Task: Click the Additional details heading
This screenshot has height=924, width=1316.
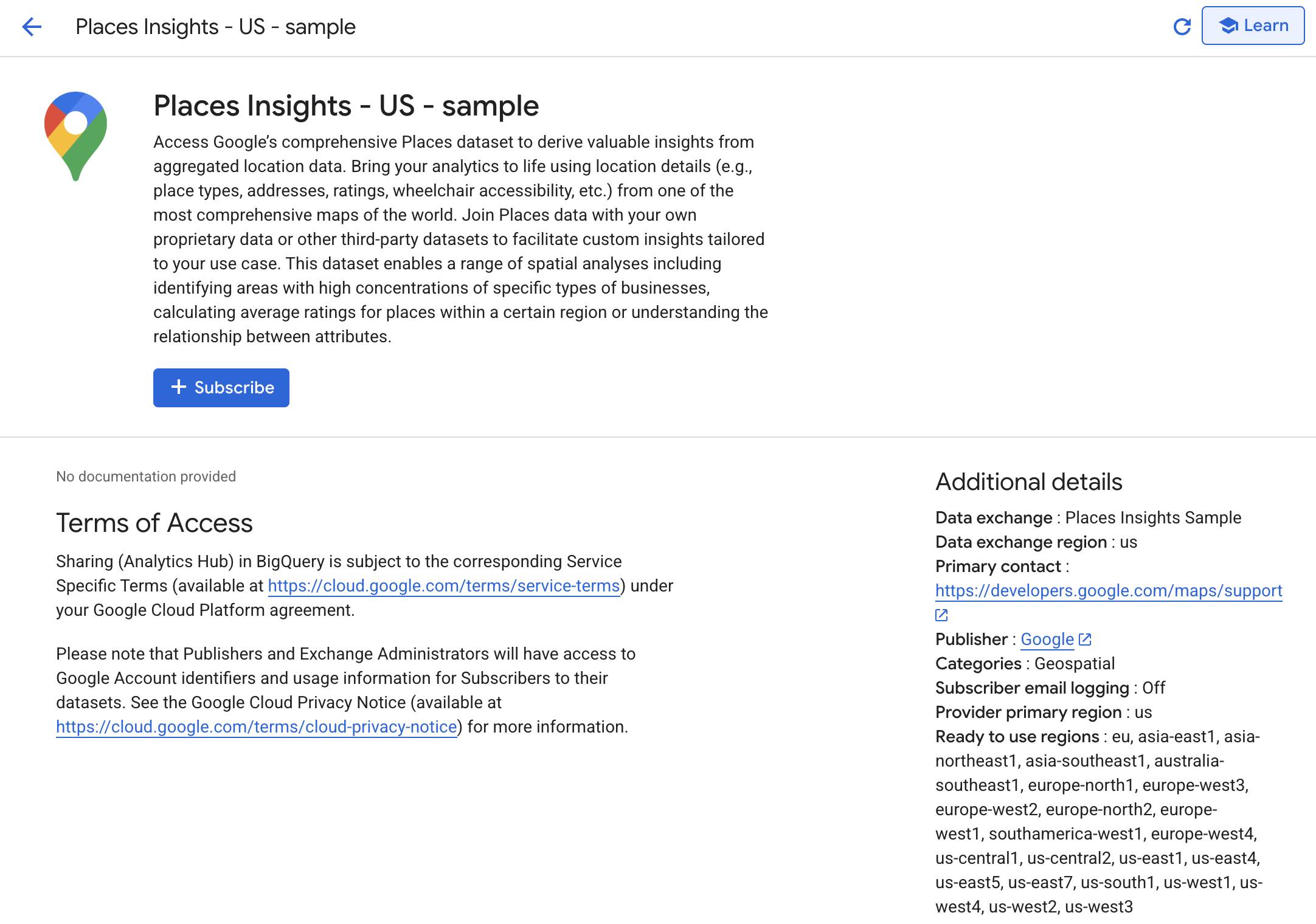Action: tap(1028, 481)
